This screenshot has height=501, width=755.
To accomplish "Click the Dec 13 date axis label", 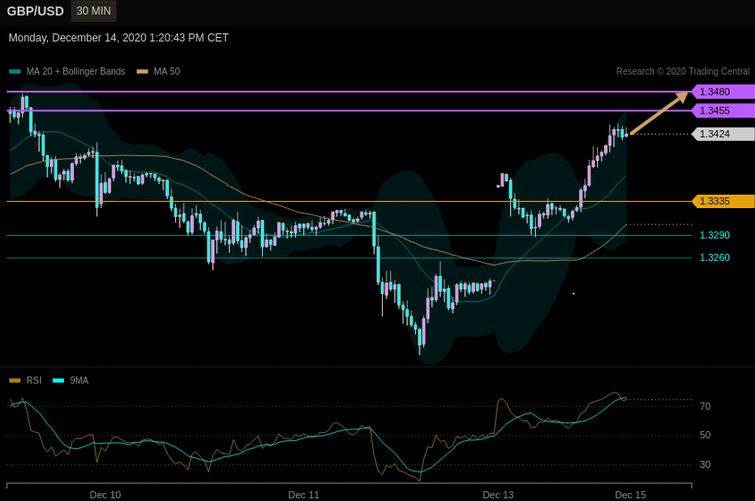I will pos(498,495).
